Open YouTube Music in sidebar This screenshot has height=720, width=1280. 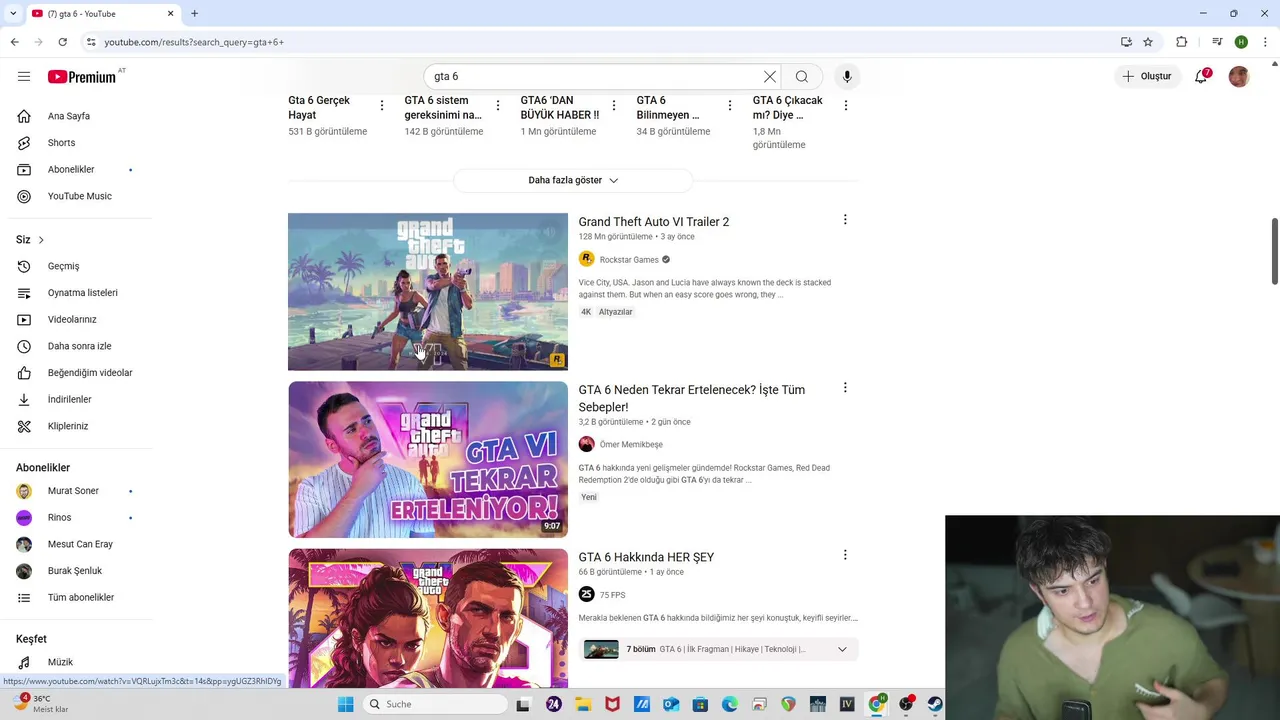(x=80, y=196)
